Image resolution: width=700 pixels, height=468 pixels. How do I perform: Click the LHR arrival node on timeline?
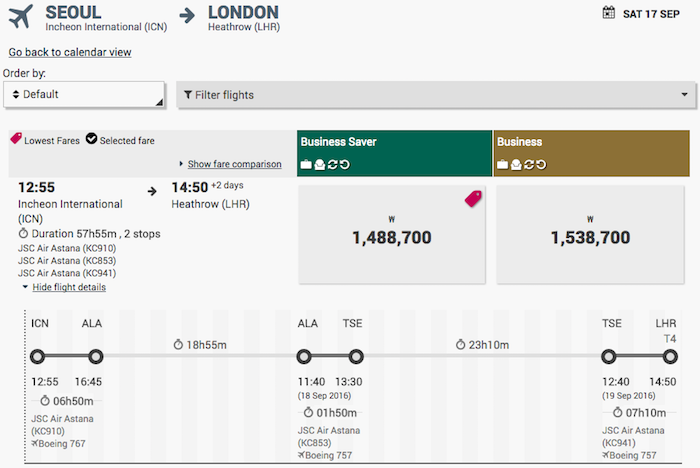click(670, 357)
